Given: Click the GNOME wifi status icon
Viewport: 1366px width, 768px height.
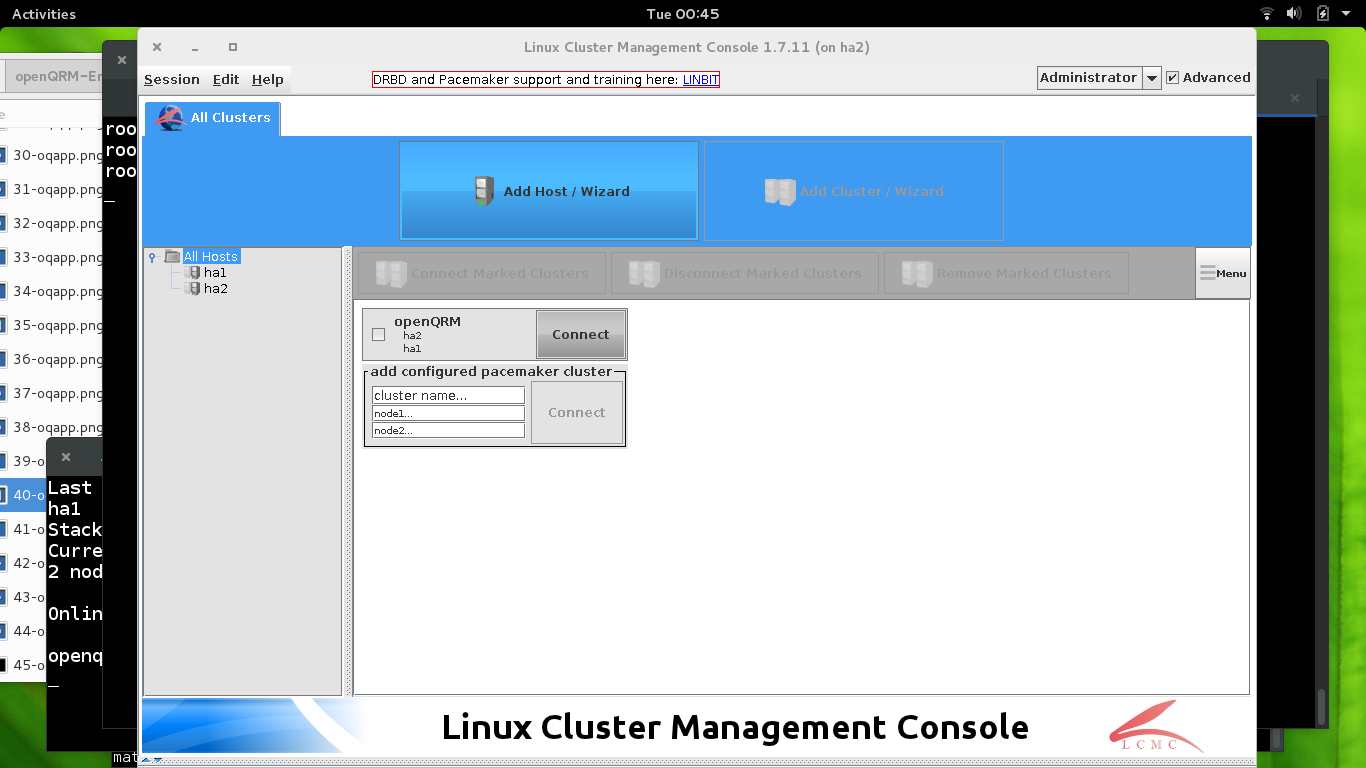Looking at the screenshot, I should [1267, 14].
